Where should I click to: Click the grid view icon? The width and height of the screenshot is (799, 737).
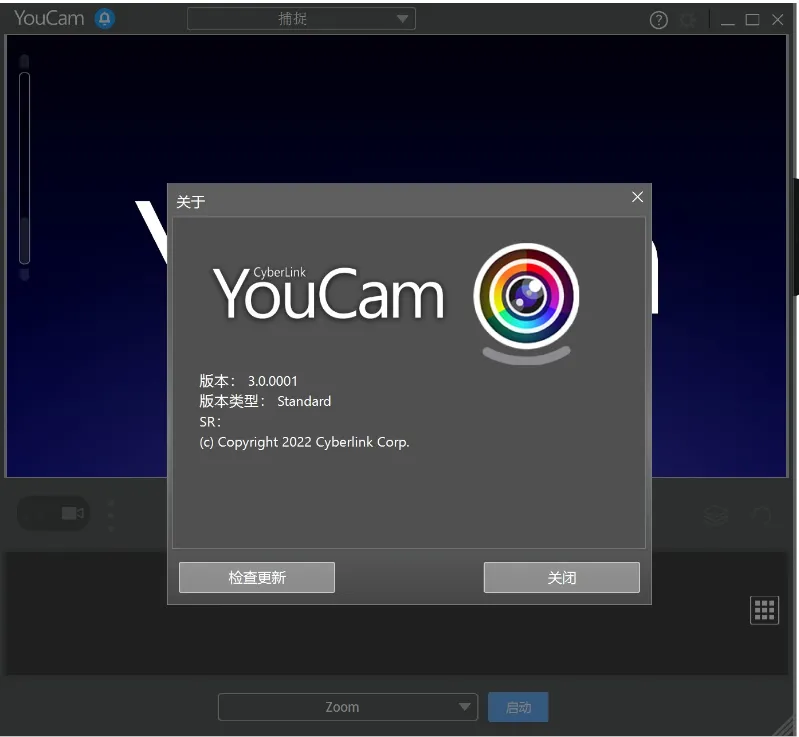click(x=764, y=610)
